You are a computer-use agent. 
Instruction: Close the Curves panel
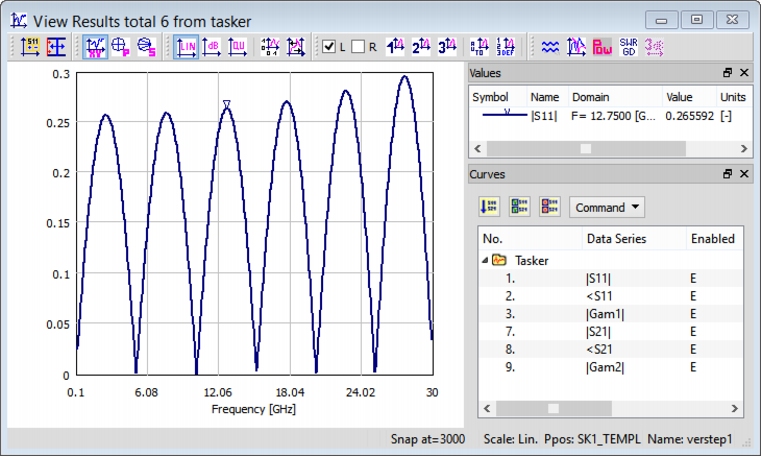coord(744,174)
